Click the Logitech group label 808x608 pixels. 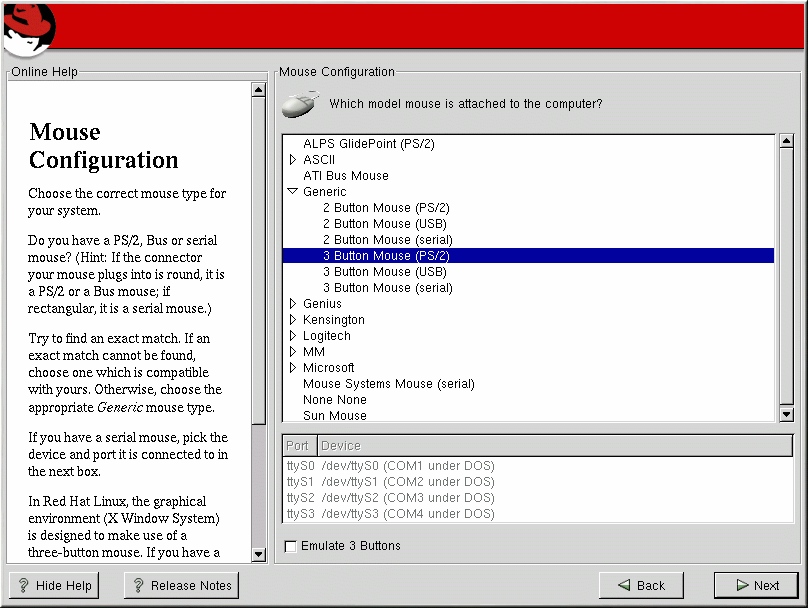point(327,335)
